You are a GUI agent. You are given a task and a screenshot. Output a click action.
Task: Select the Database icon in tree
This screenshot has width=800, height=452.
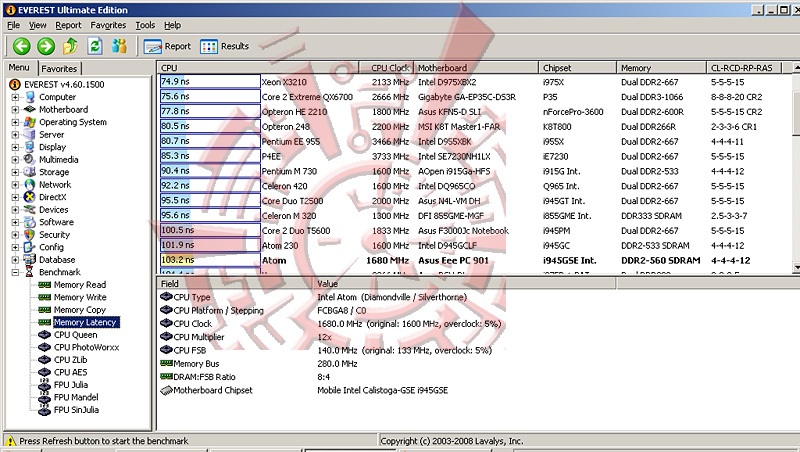point(30,260)
